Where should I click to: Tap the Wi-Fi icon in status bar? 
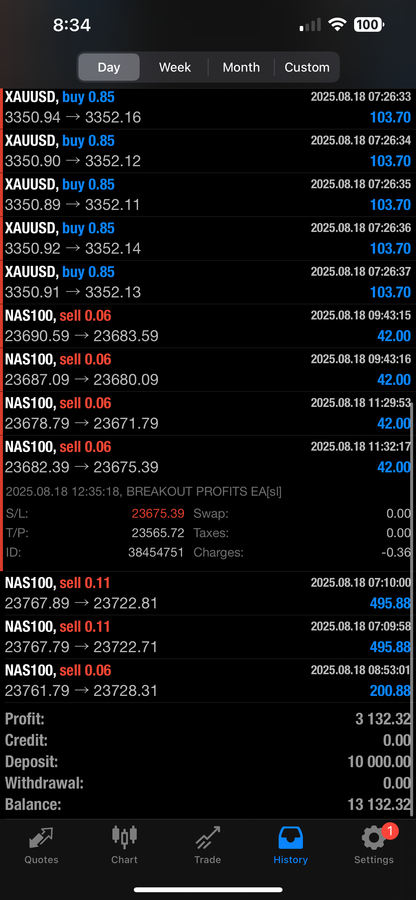pos(337,25)
